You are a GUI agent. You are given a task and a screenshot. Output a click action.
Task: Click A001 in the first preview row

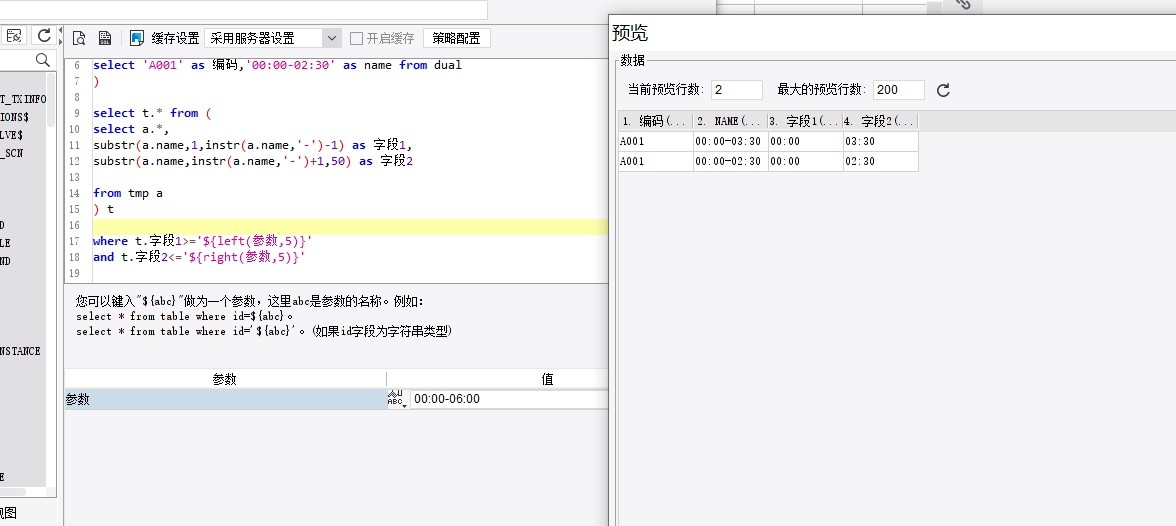coord(656,141)
